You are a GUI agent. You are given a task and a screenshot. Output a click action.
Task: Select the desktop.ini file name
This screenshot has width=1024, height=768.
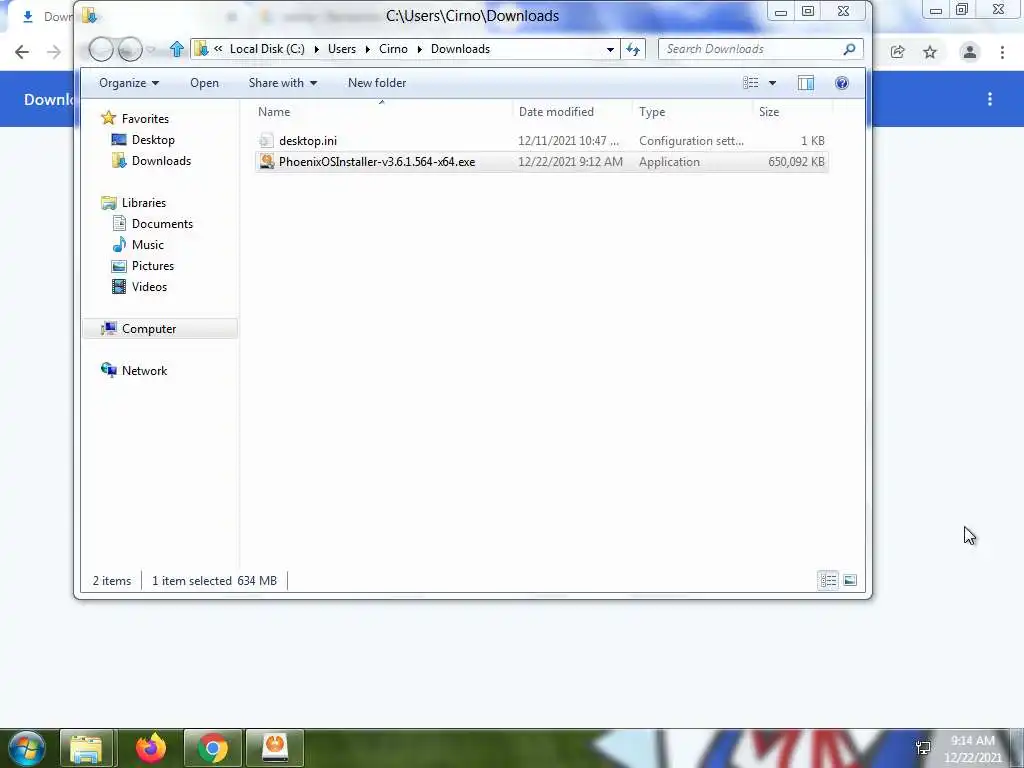coord(308,140)
